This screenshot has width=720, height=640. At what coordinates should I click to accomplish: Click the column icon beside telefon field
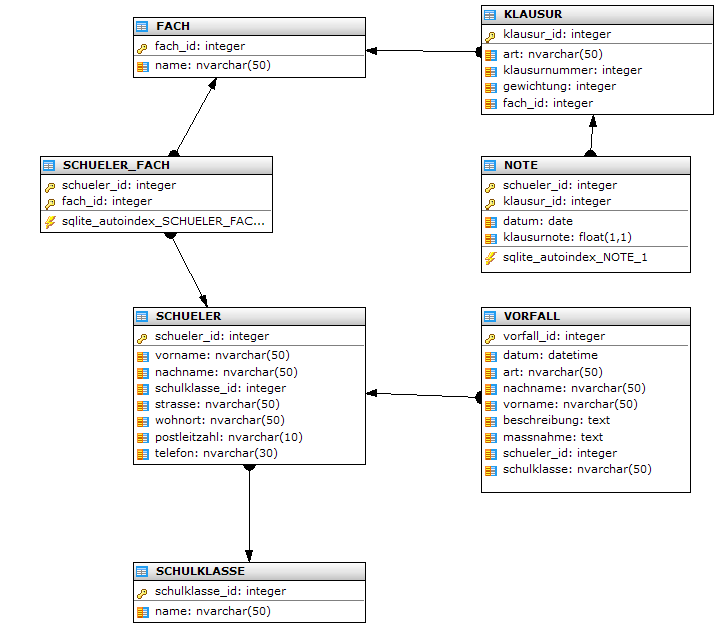[x=142, y=454]
